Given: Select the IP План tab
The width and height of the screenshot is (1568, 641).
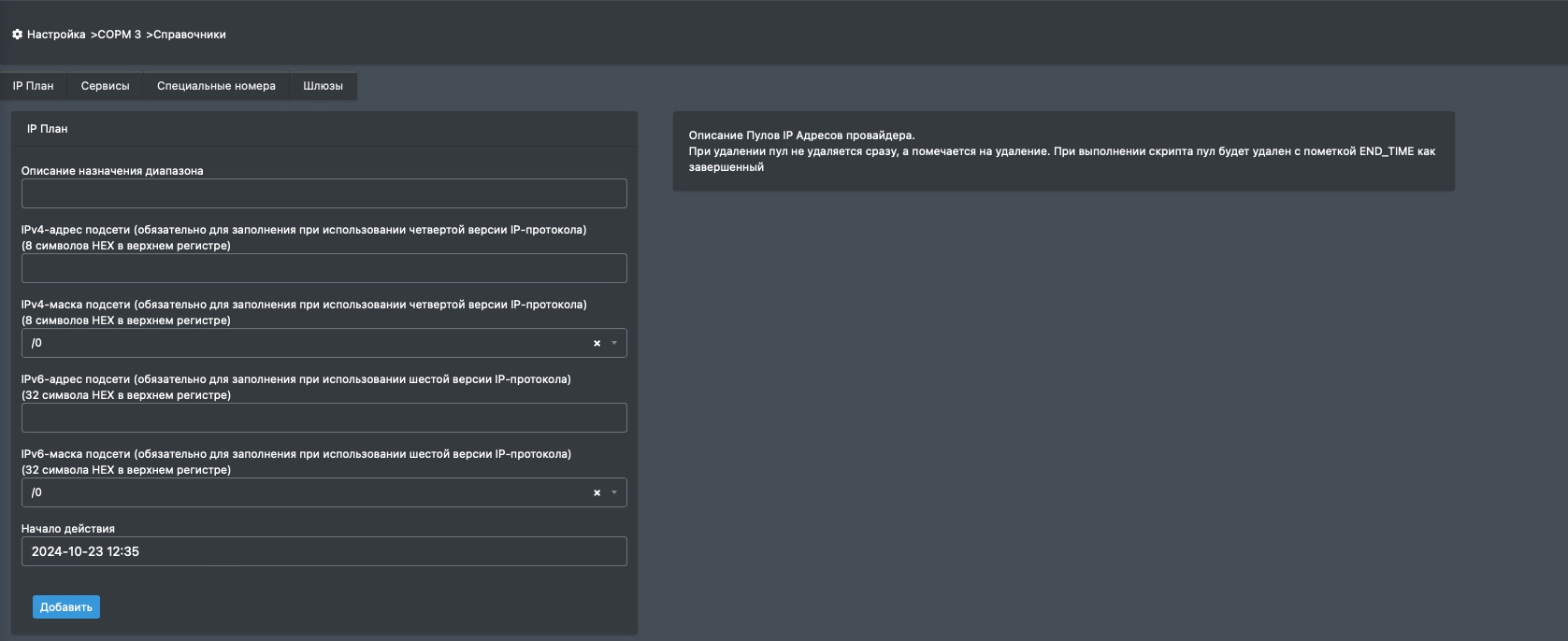Looking at the screenshot, I should pyautogui.click(x=33, y=86).
